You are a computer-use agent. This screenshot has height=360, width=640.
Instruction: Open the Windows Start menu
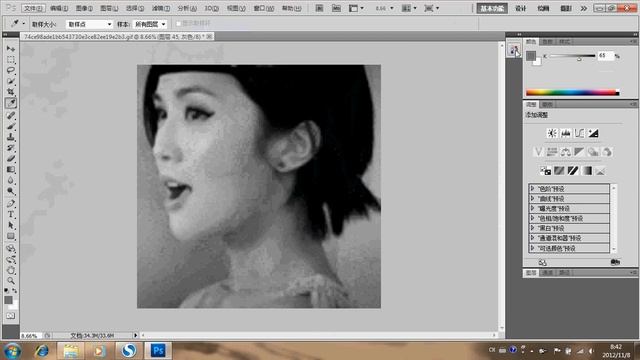point(12,351)
